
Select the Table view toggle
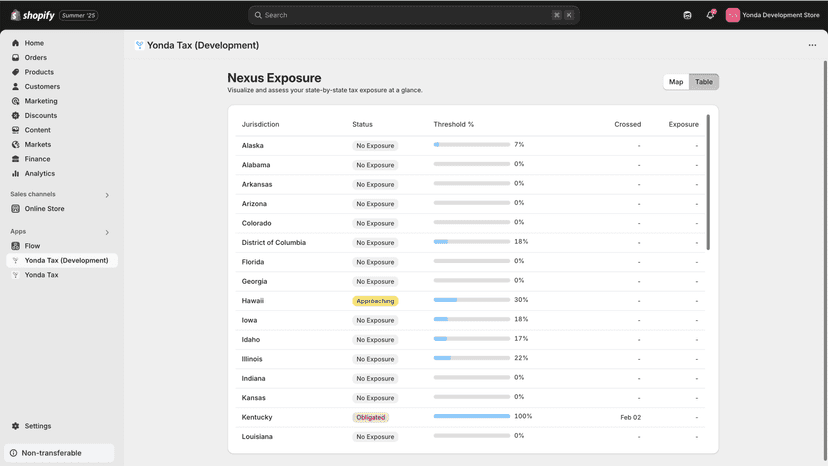coord(704,82)
